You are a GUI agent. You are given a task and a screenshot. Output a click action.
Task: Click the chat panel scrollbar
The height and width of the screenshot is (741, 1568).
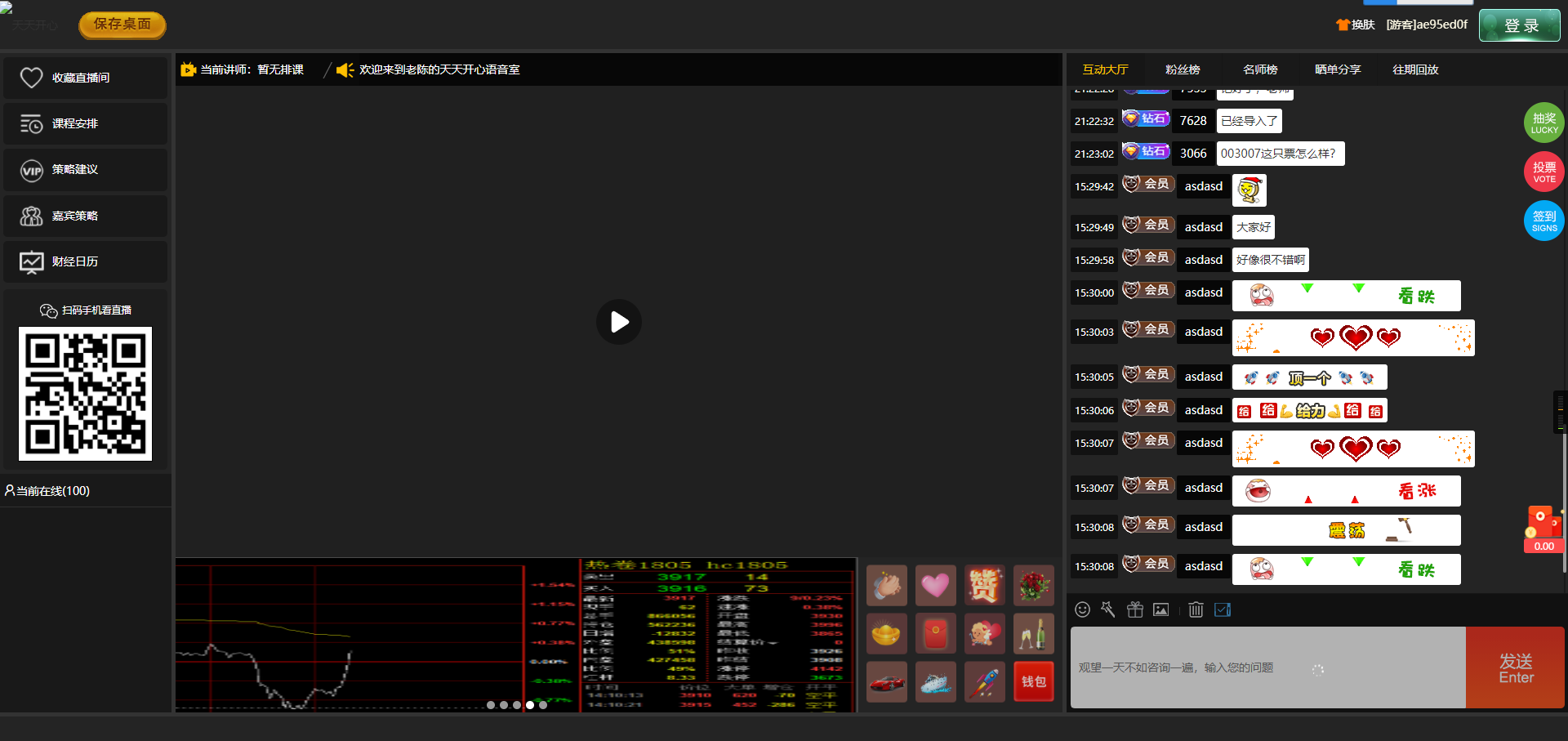click(1565, 498)
